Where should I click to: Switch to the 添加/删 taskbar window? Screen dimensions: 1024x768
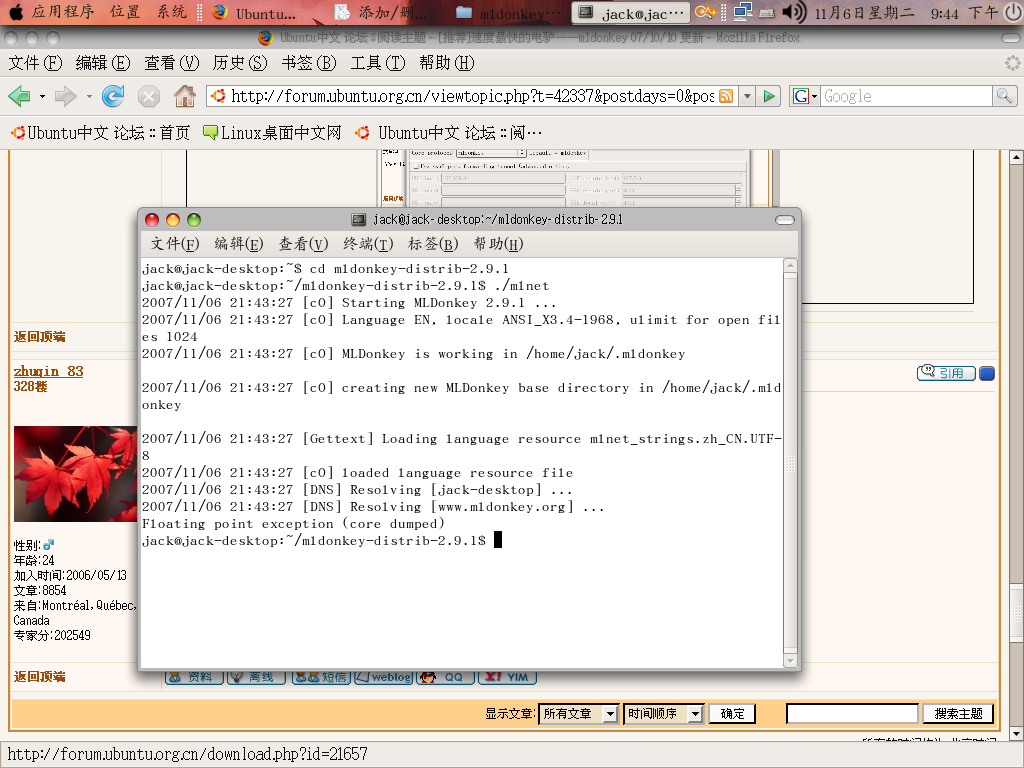(x=381, y=12)
